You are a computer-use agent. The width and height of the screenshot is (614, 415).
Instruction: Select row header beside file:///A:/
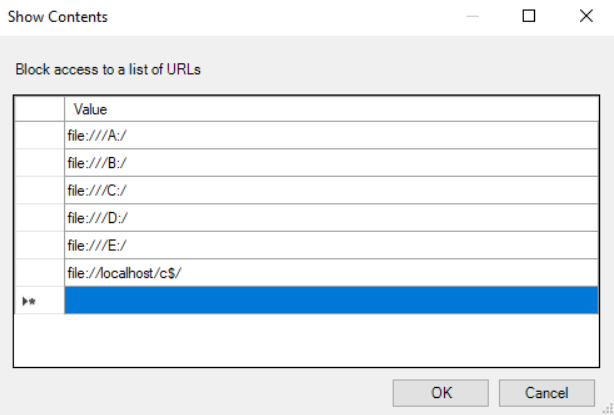click(40, 136)
